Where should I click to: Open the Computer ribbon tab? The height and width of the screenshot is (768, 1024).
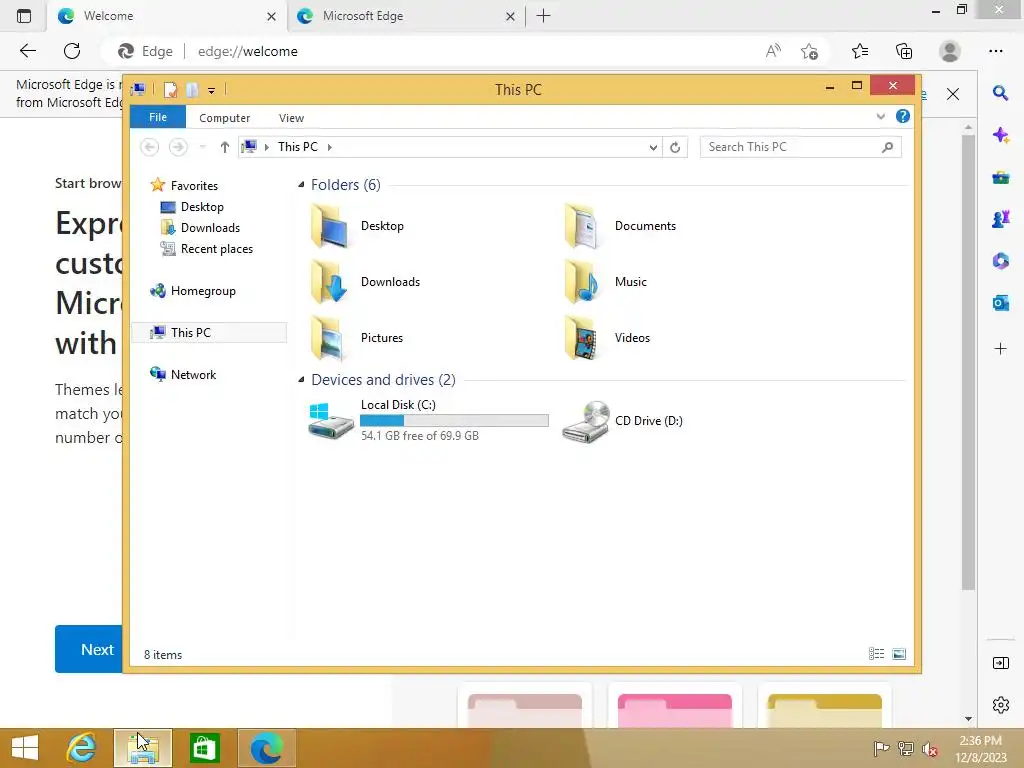click(225, 118)
